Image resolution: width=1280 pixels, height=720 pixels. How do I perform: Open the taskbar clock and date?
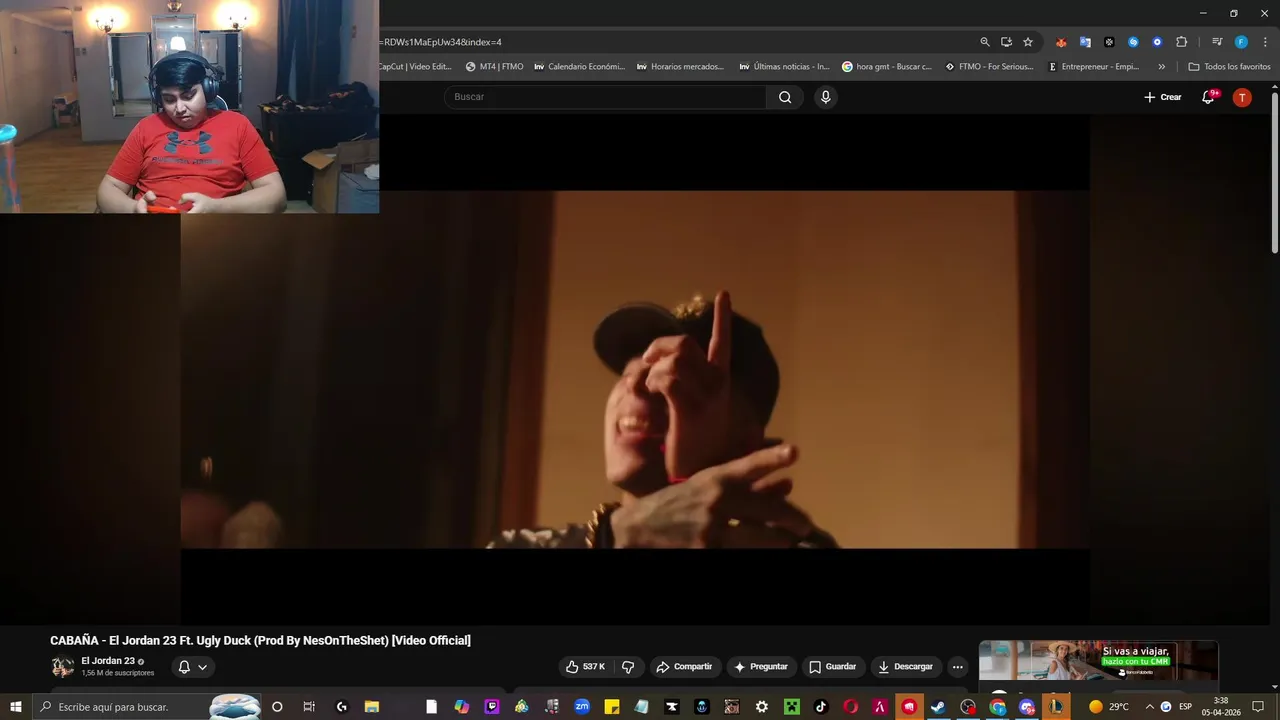tap(1221, 707)
